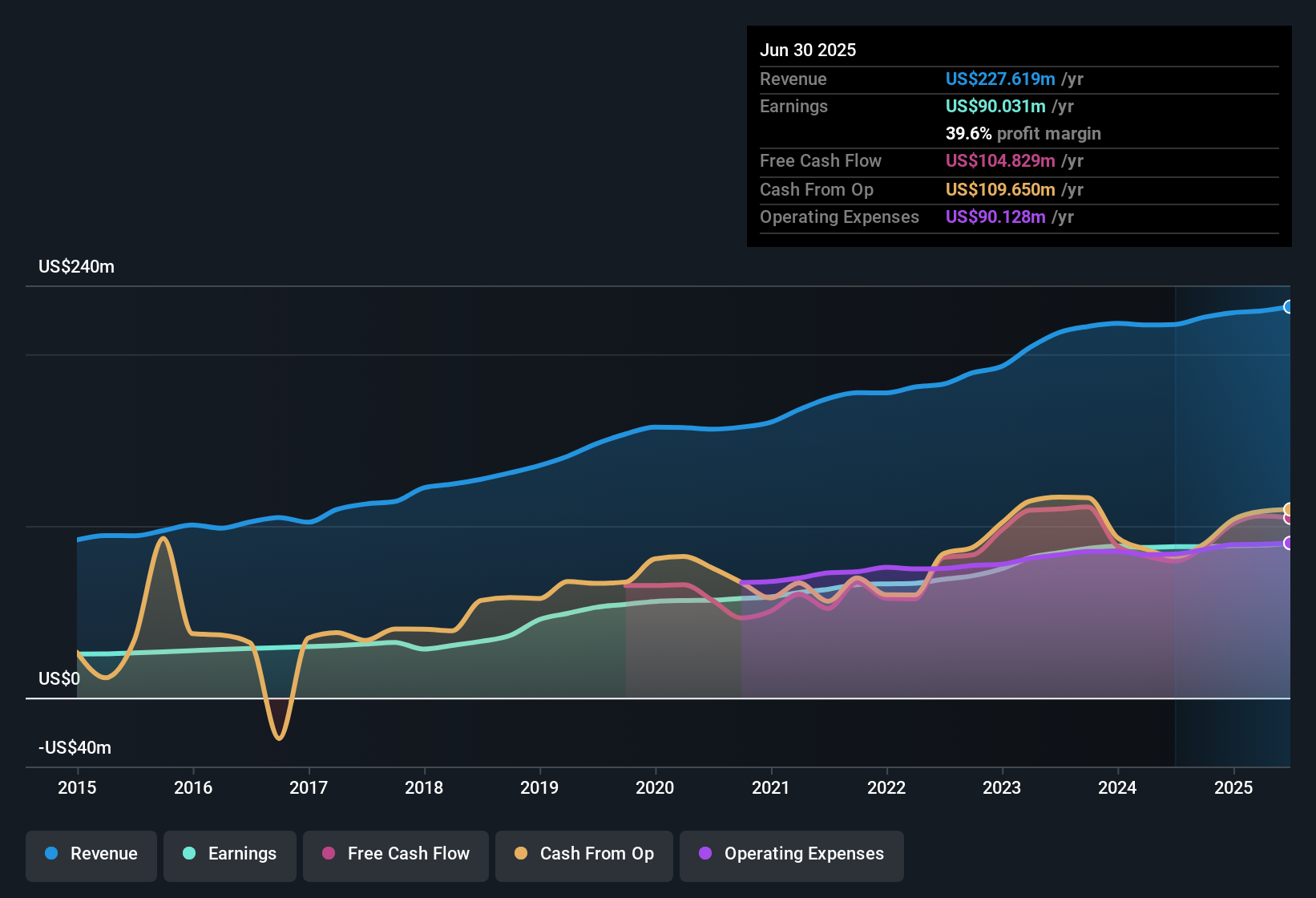This screenshot has width=1316, height=898.
Task: Click the 2019 x-axis label
Action: pyautogui.click(x=539, y=787)
